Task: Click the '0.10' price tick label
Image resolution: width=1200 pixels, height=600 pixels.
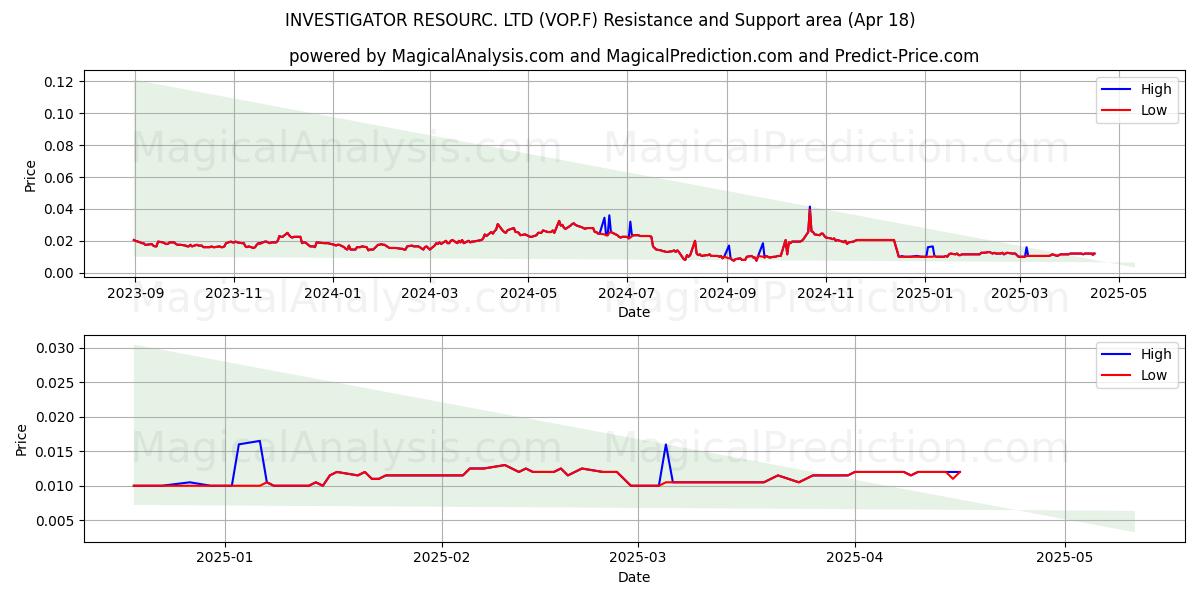Action: point(59,114)
